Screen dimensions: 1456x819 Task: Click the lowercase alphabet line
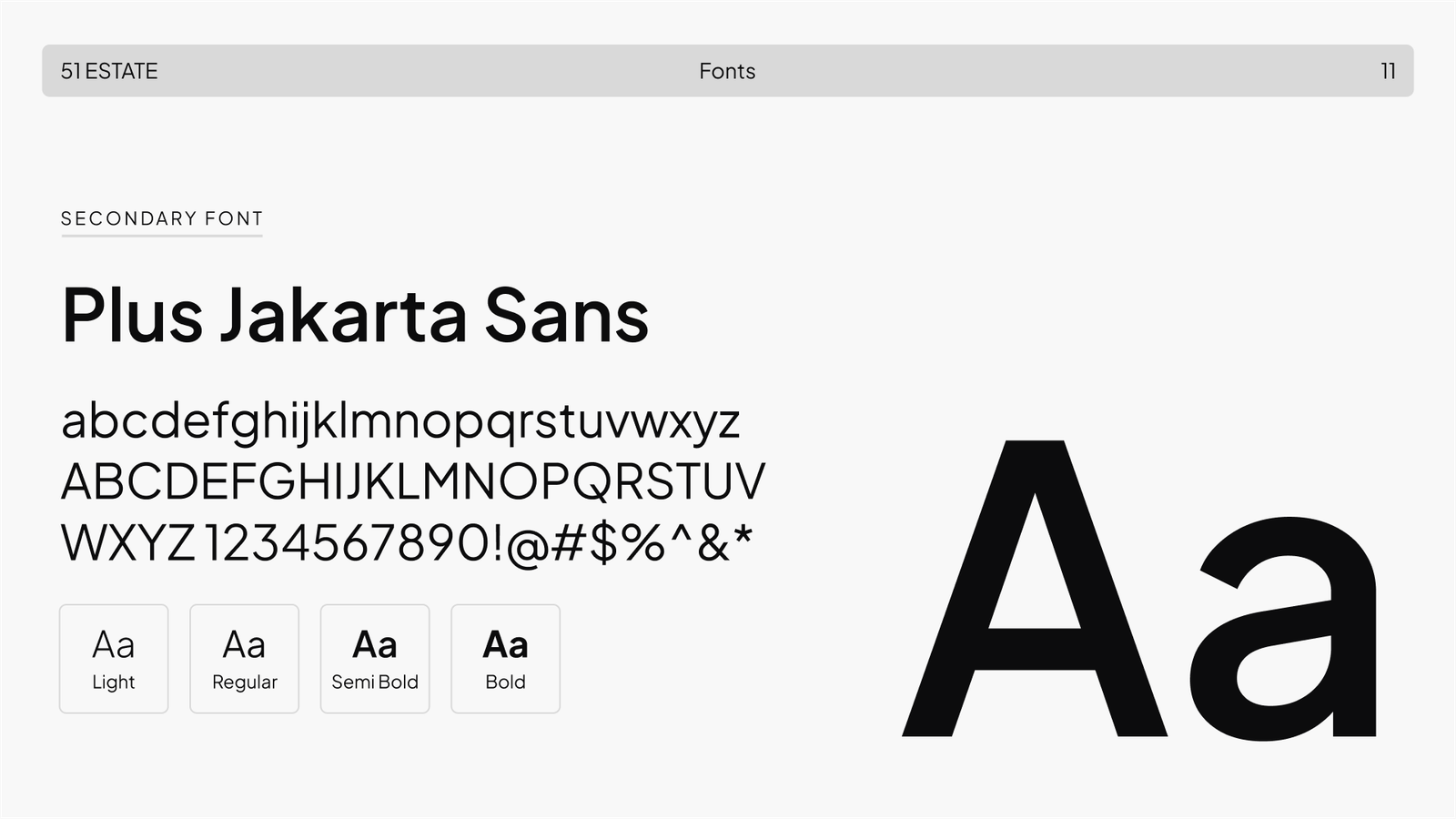tap(400, 422)
